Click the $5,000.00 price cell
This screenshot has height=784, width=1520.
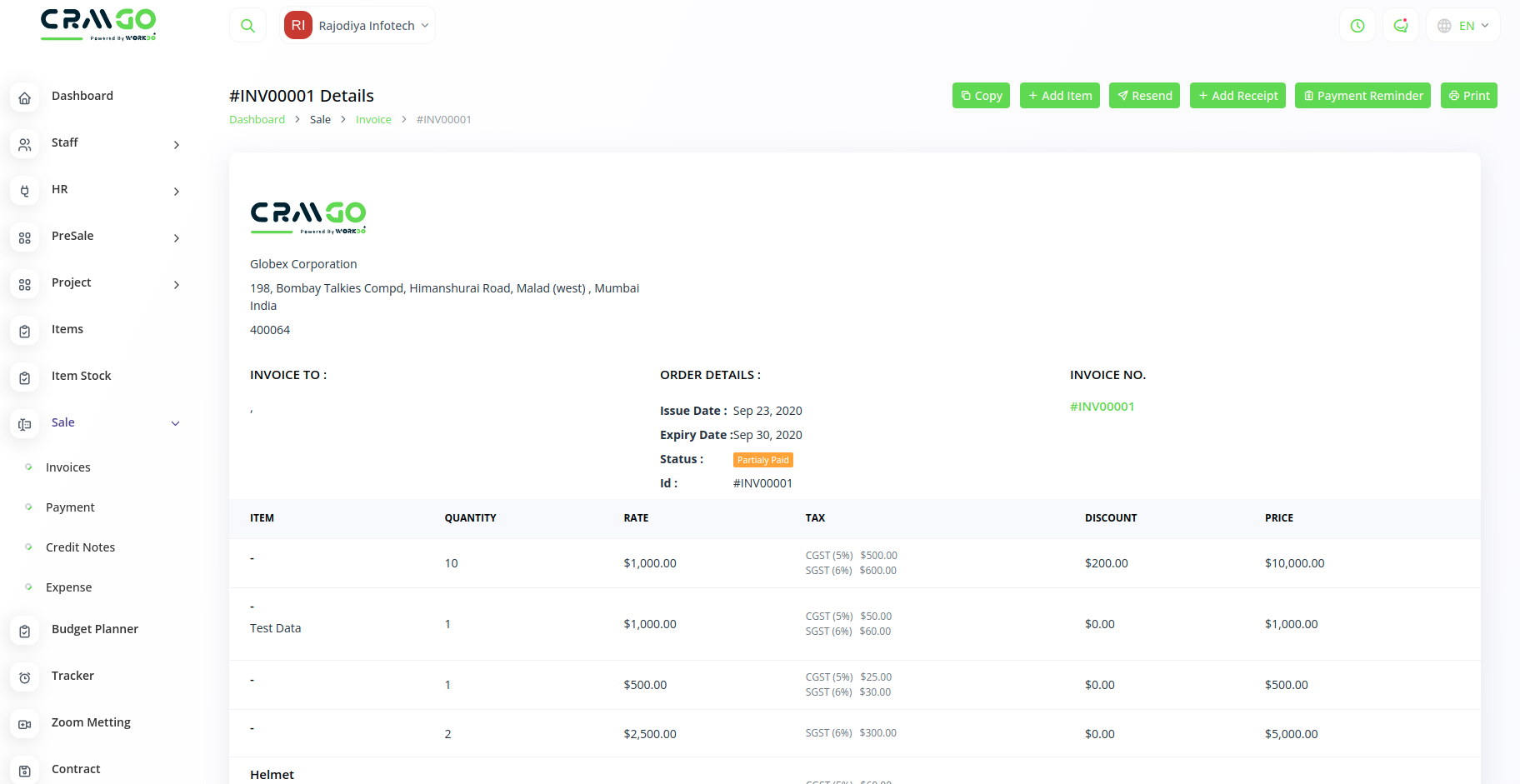click(x=1292, y=734)
